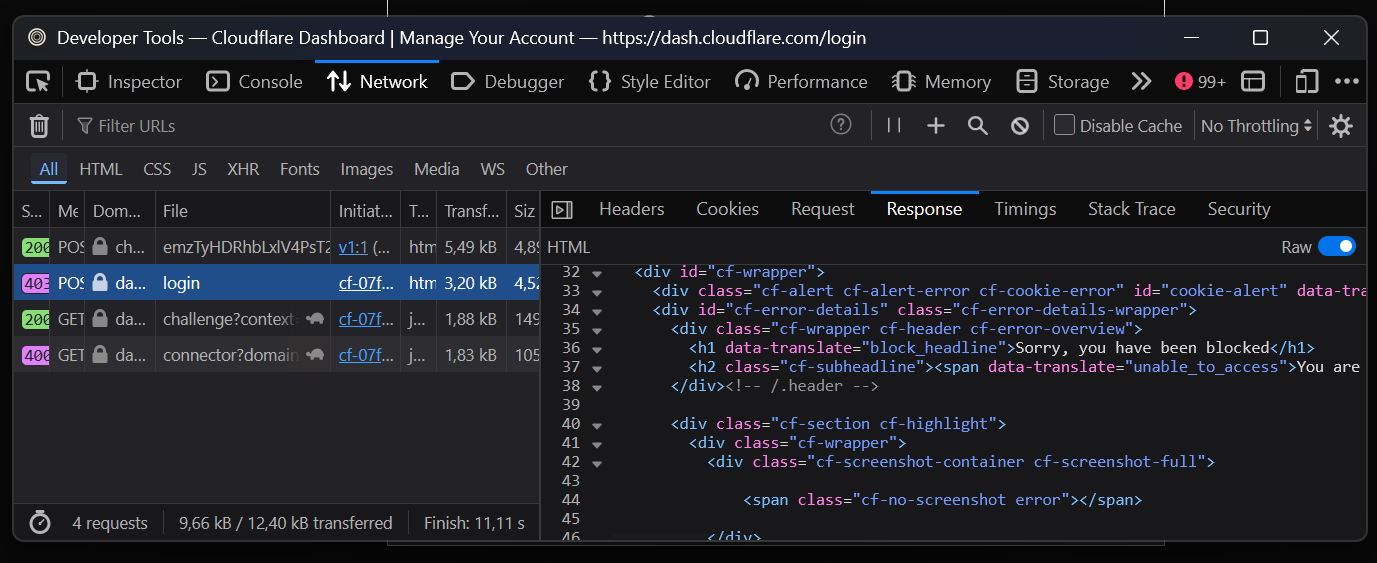Toggle responsive design mode icon
Image resolution: width=1377 pixels, height=563 pixels.
click(x=1306, y=82)
